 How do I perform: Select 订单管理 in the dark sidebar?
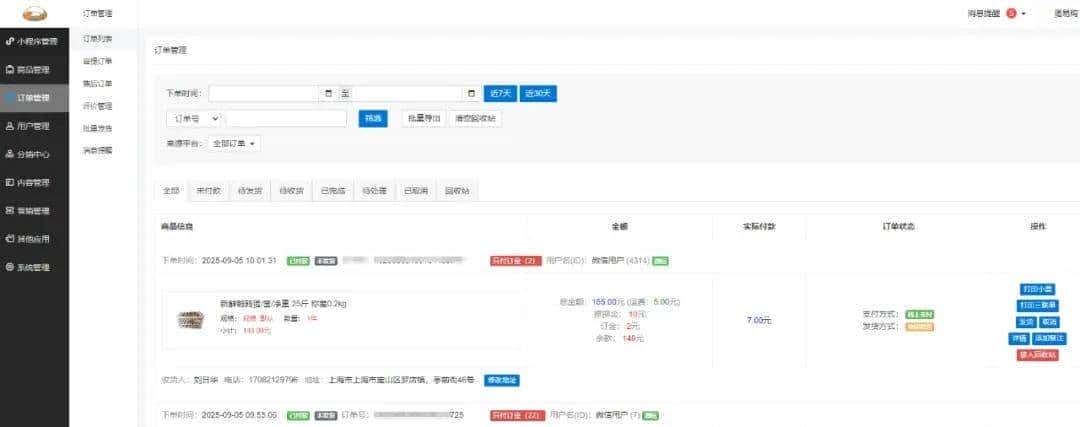[34, 98]
